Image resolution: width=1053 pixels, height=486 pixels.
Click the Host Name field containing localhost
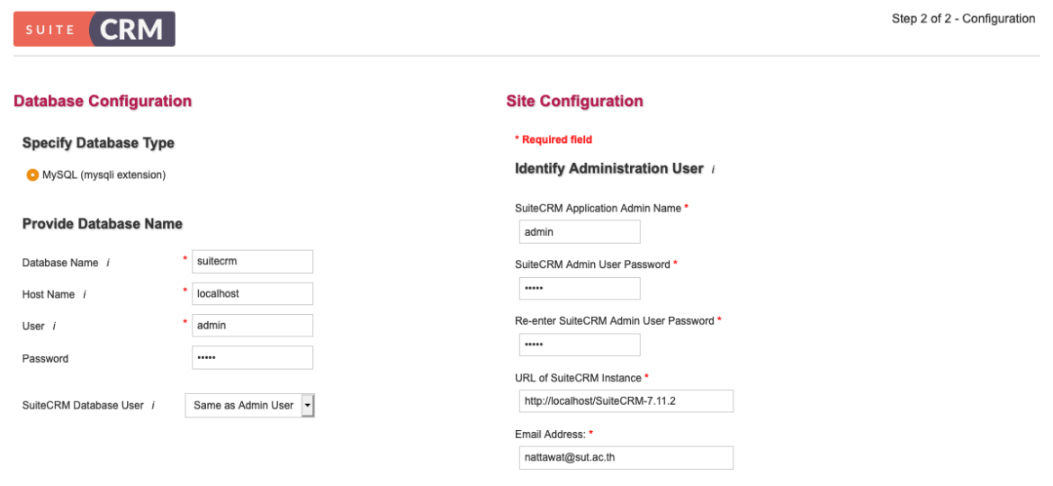252,293
